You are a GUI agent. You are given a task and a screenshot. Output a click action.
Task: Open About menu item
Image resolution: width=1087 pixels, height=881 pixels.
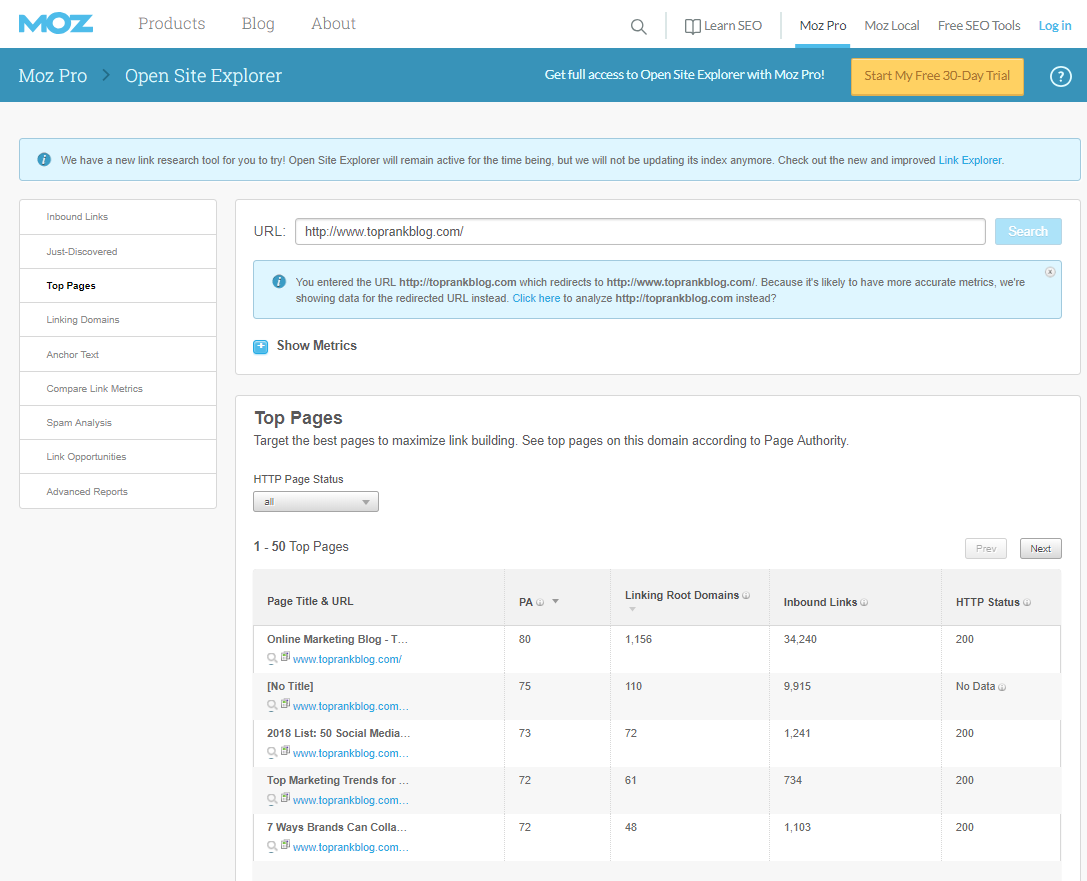(333, 24)
